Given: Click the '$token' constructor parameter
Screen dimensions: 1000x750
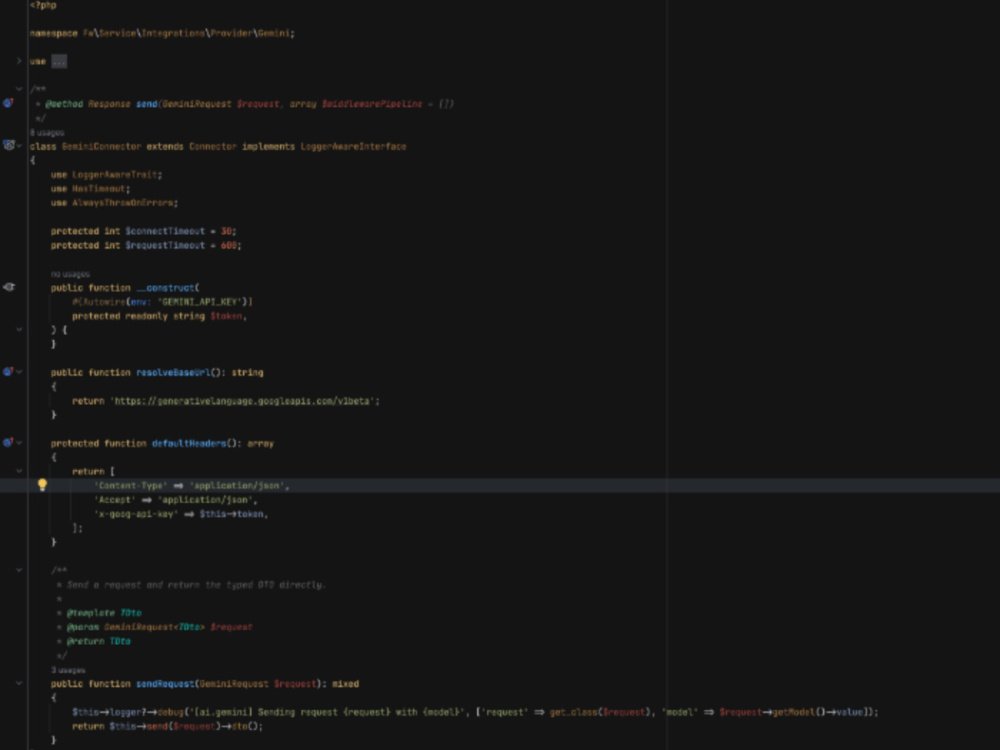Looking at the screenshot, I should [x=226, y=316].
